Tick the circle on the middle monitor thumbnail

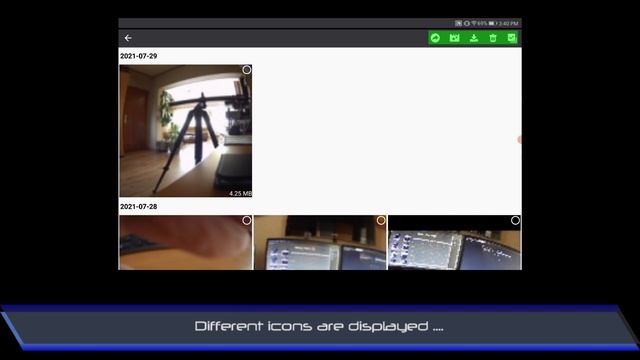(x=381, y=220)
